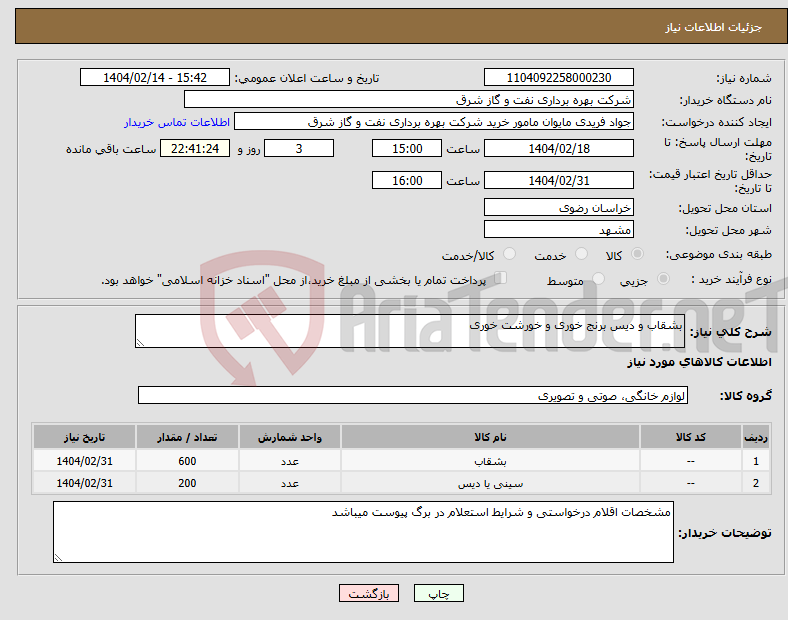The height and width of the screenshot is (620, 788).
Task: Click the request creator field جواد فریدی
Action: coord(434,122)
